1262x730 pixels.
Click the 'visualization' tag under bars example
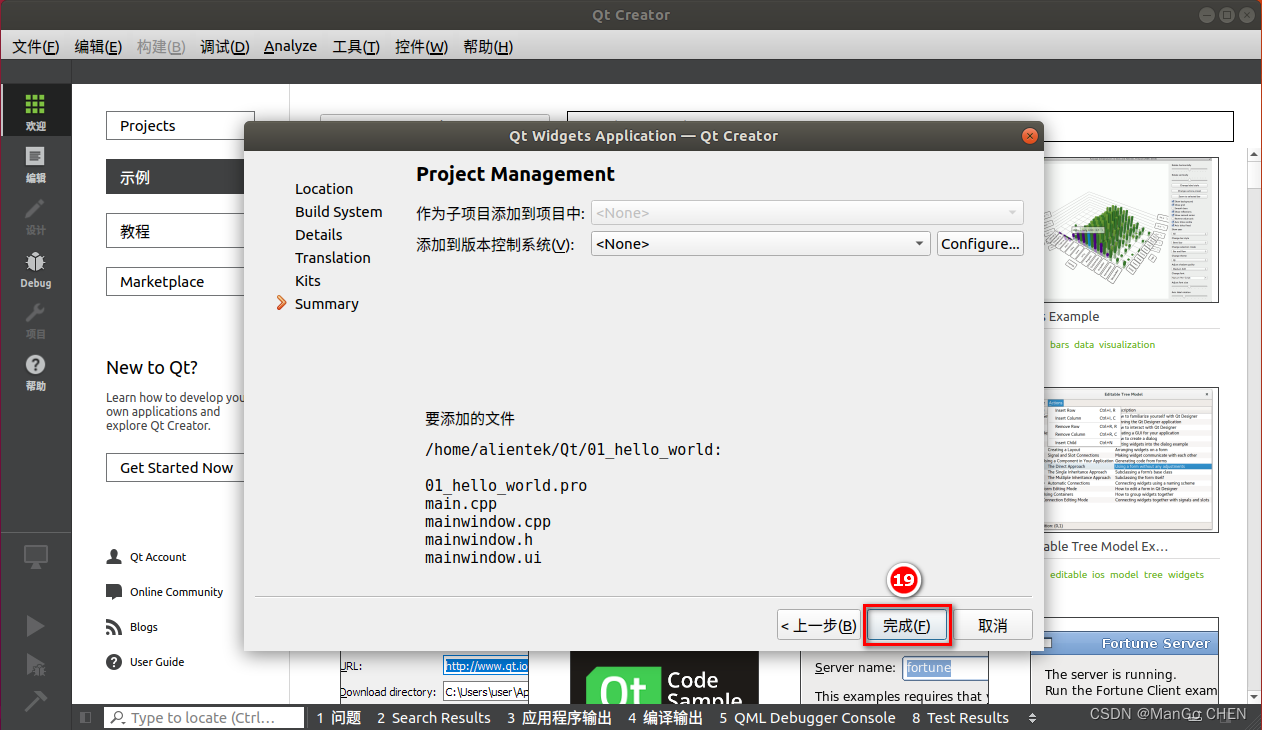click(1127, 344)
